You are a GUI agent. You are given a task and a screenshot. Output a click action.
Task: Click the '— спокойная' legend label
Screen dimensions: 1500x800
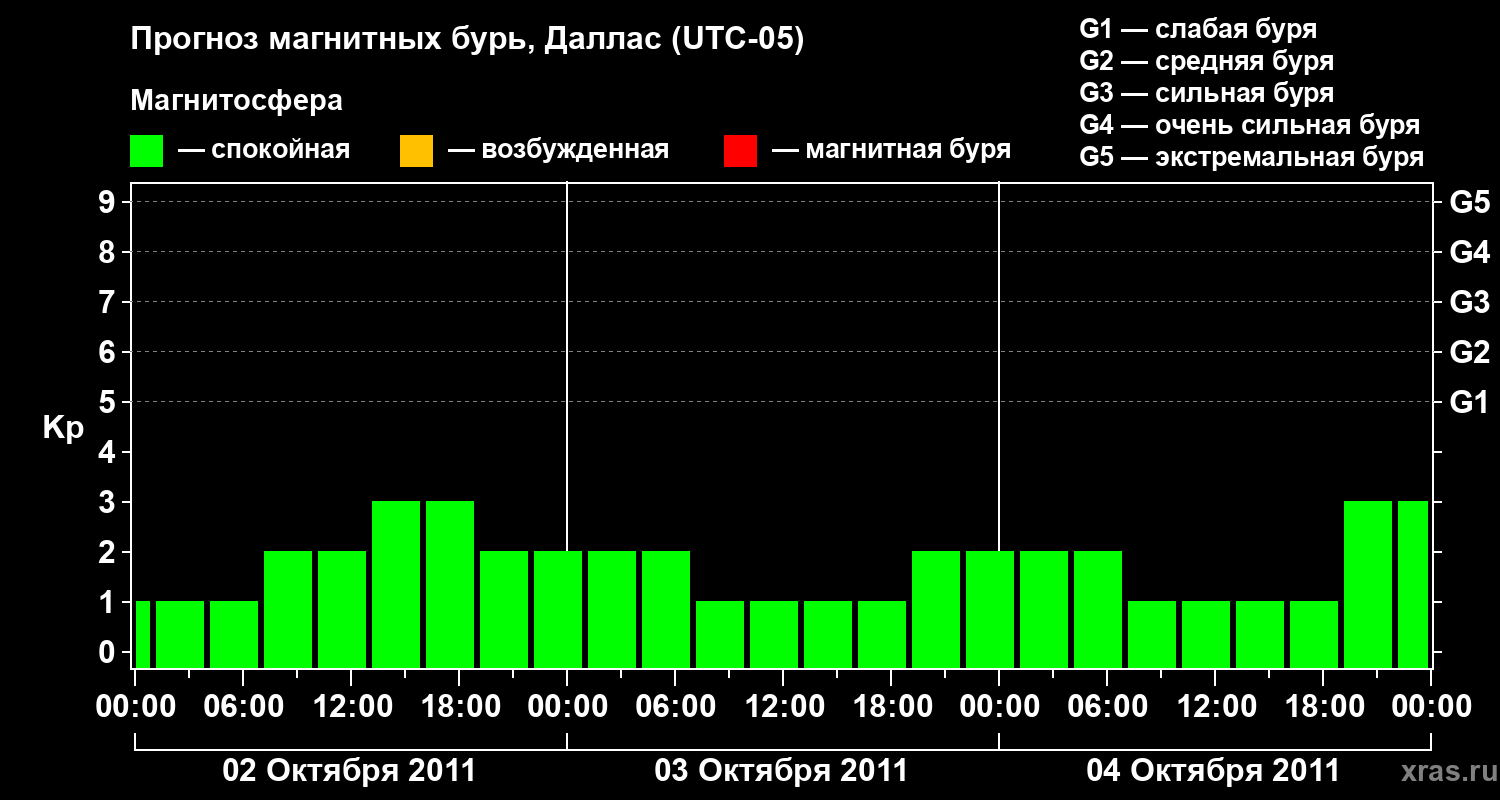point(264,151)
